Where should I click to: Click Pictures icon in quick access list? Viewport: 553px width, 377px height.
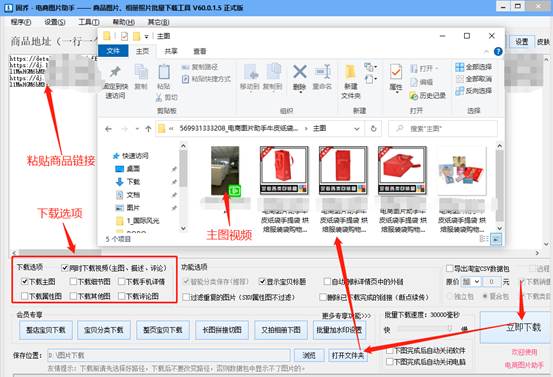click(x=120, y=208)
